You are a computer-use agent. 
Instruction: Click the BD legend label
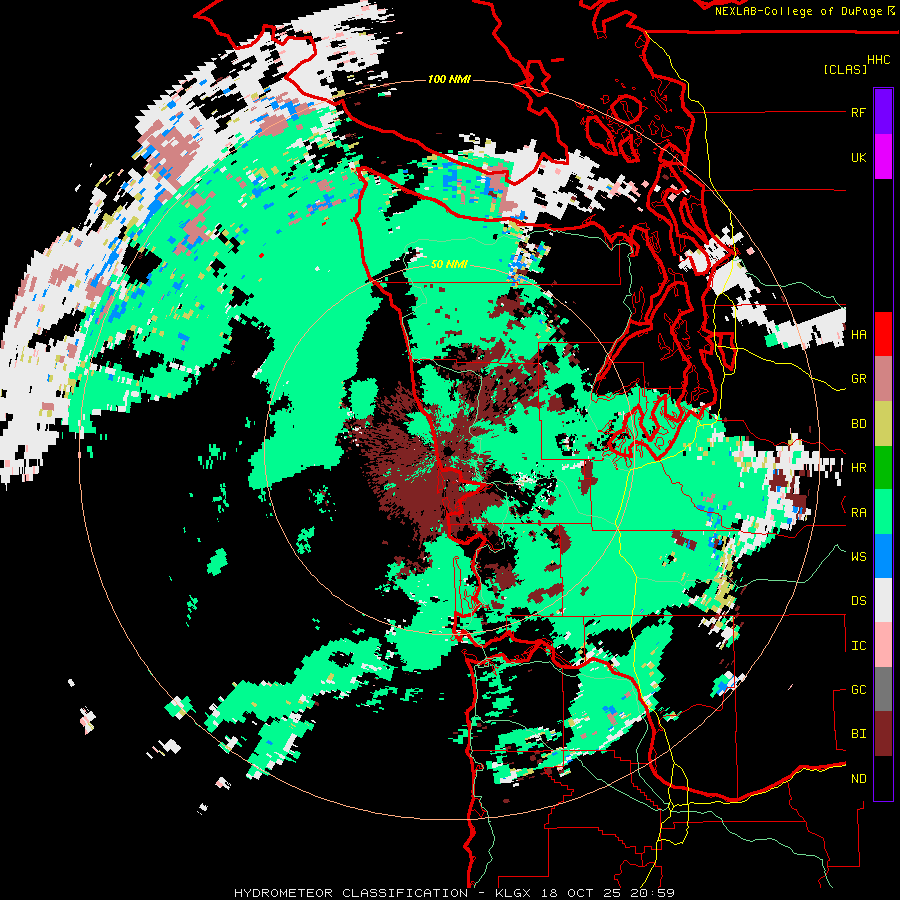point(858,424)
